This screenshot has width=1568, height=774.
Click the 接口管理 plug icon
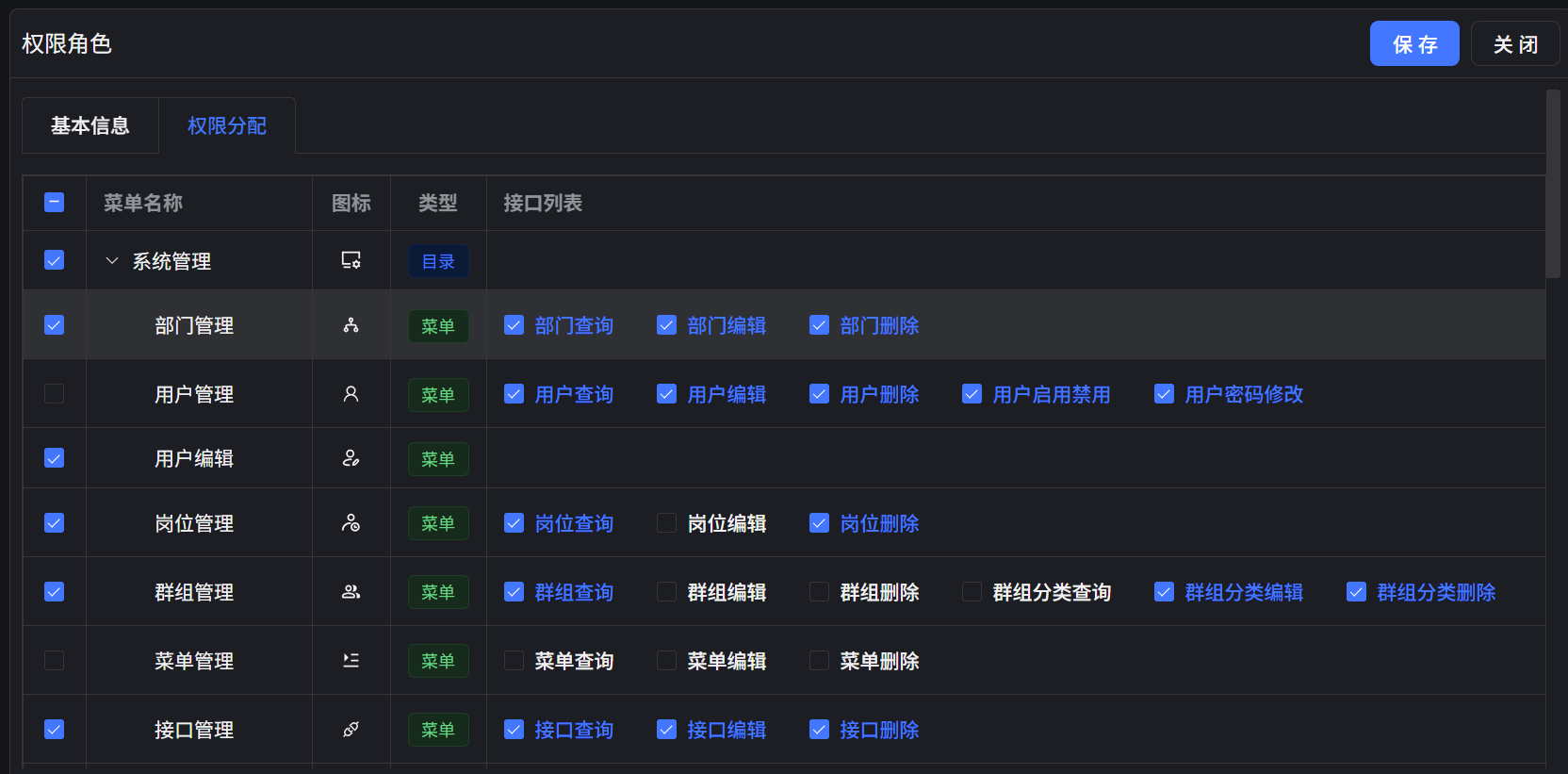[x=351, y=730]
